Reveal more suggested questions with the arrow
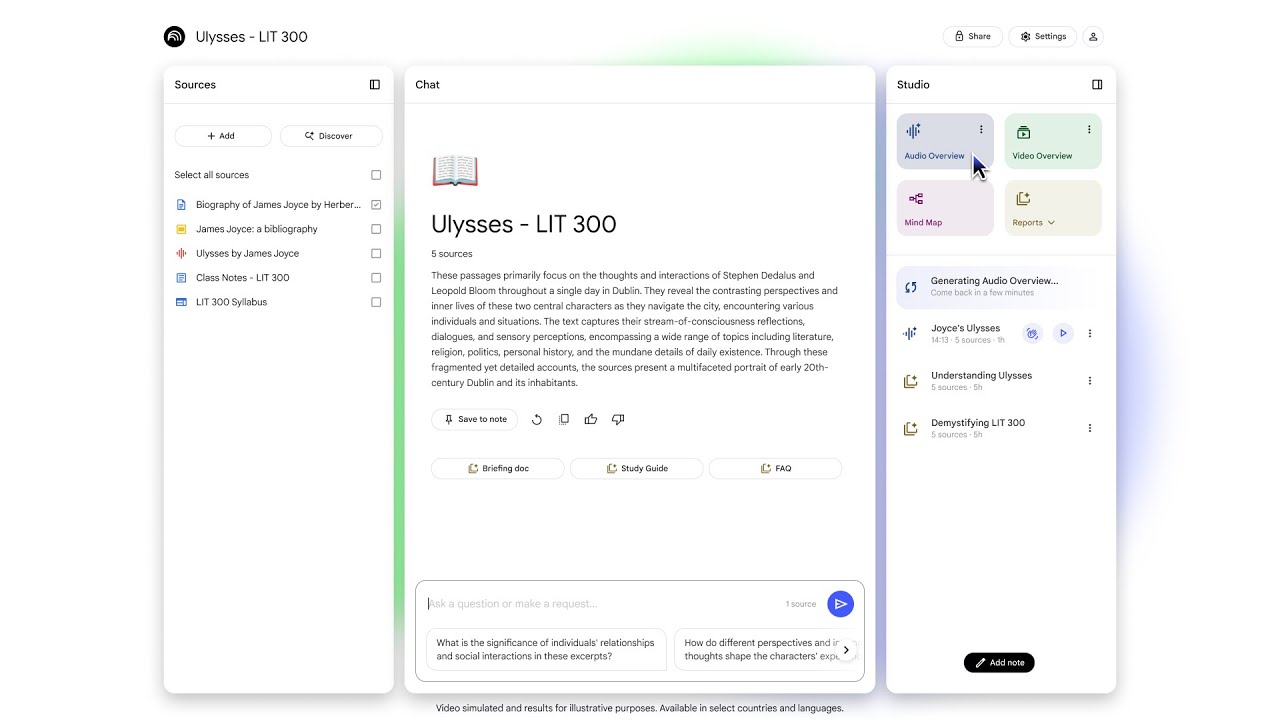Screen dimensions: 1280x720 pyautogui.click(x=845, y=650)
